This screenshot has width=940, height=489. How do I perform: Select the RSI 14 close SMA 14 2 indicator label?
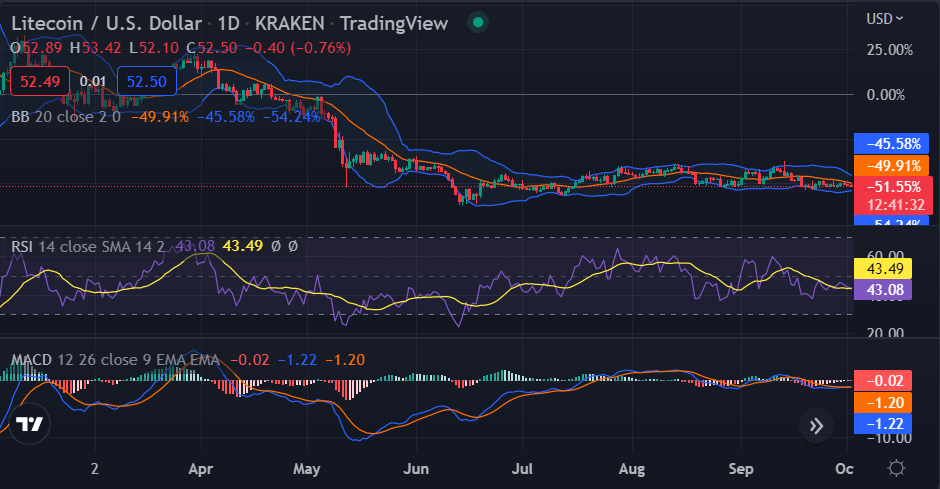point(88,246)
